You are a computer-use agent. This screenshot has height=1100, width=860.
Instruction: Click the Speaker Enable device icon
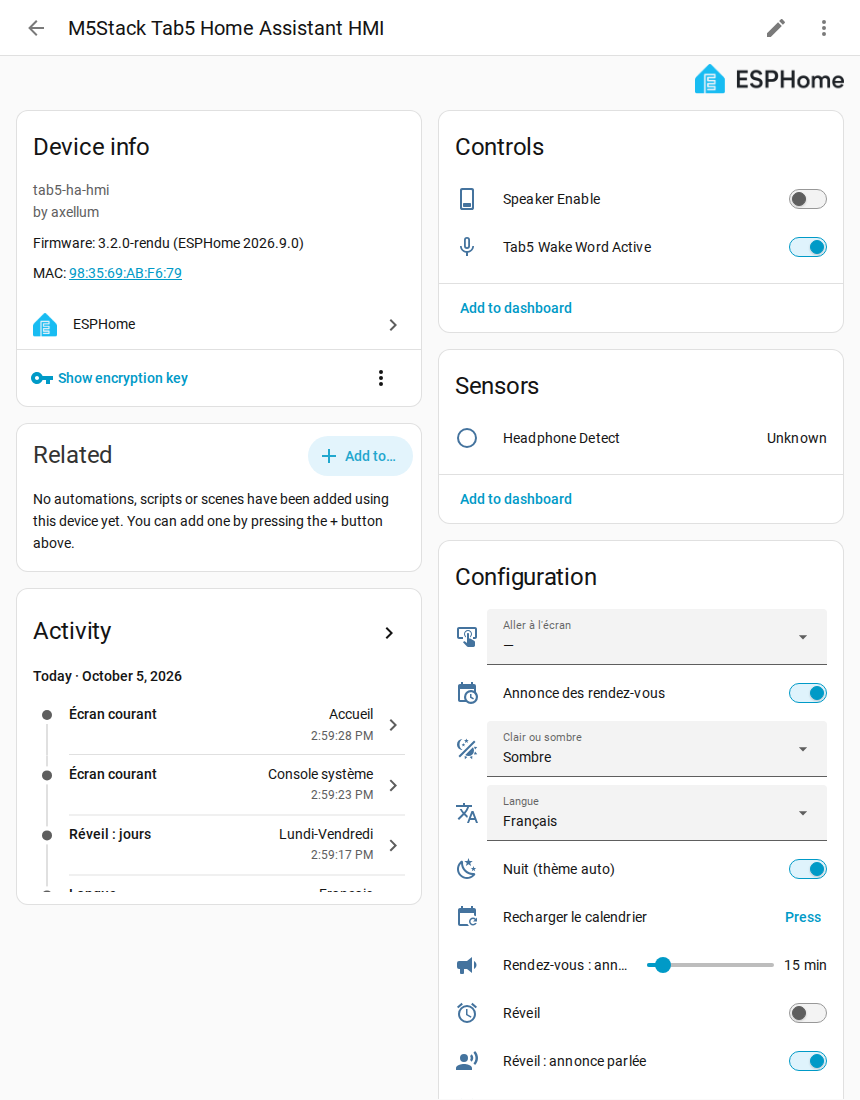pyautogui.click(x=466, y=199)
